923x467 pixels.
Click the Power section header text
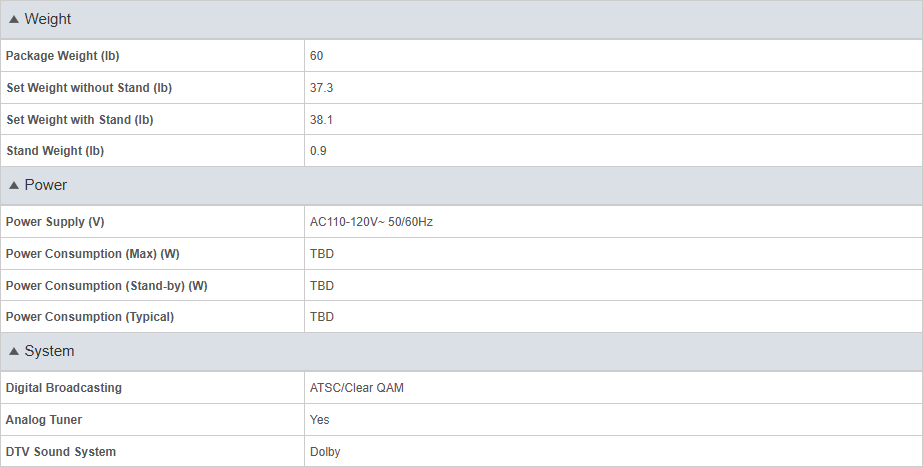(x=46, y=185)
